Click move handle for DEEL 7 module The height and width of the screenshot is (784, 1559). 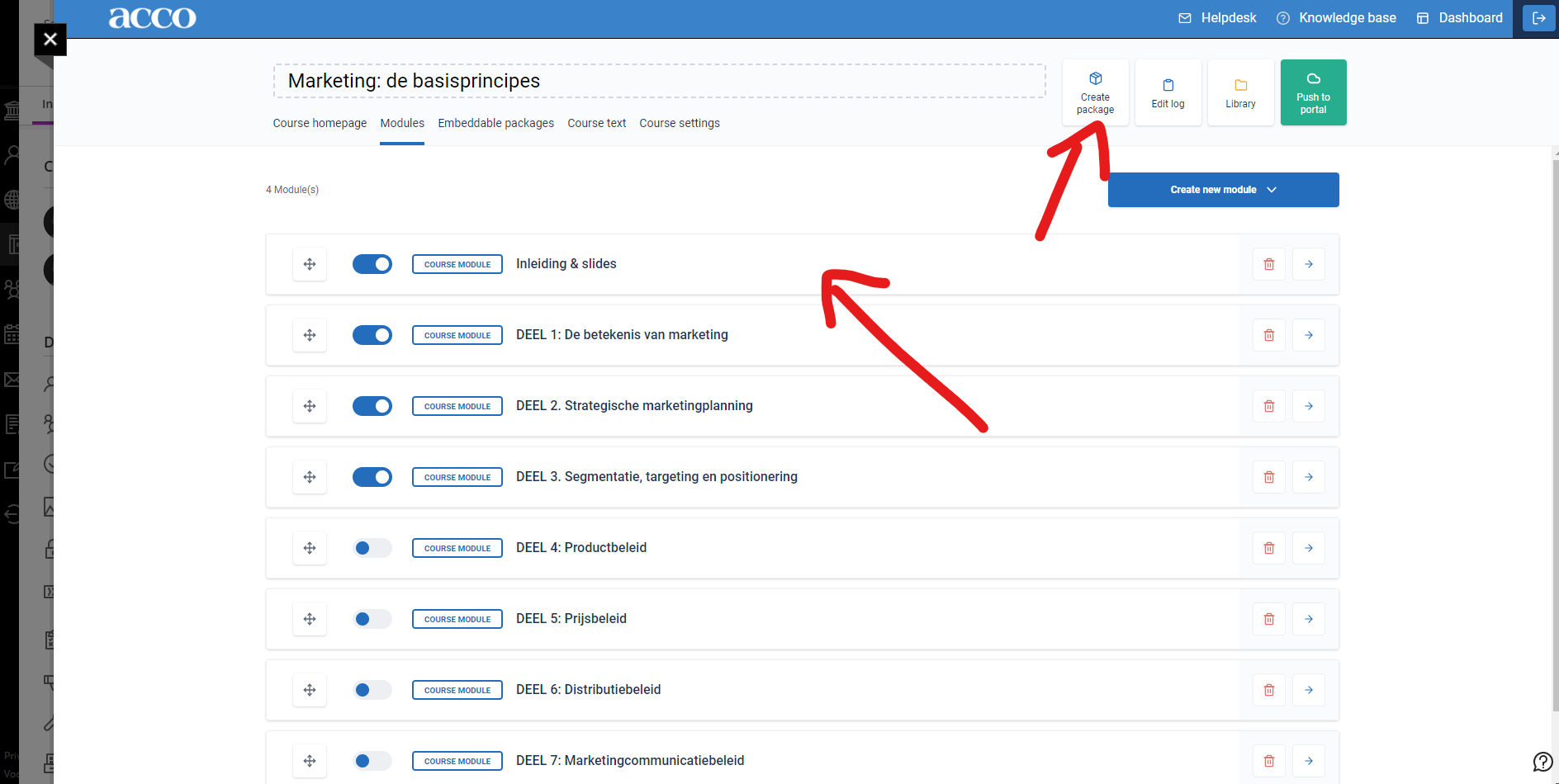(x=310, y=761)
